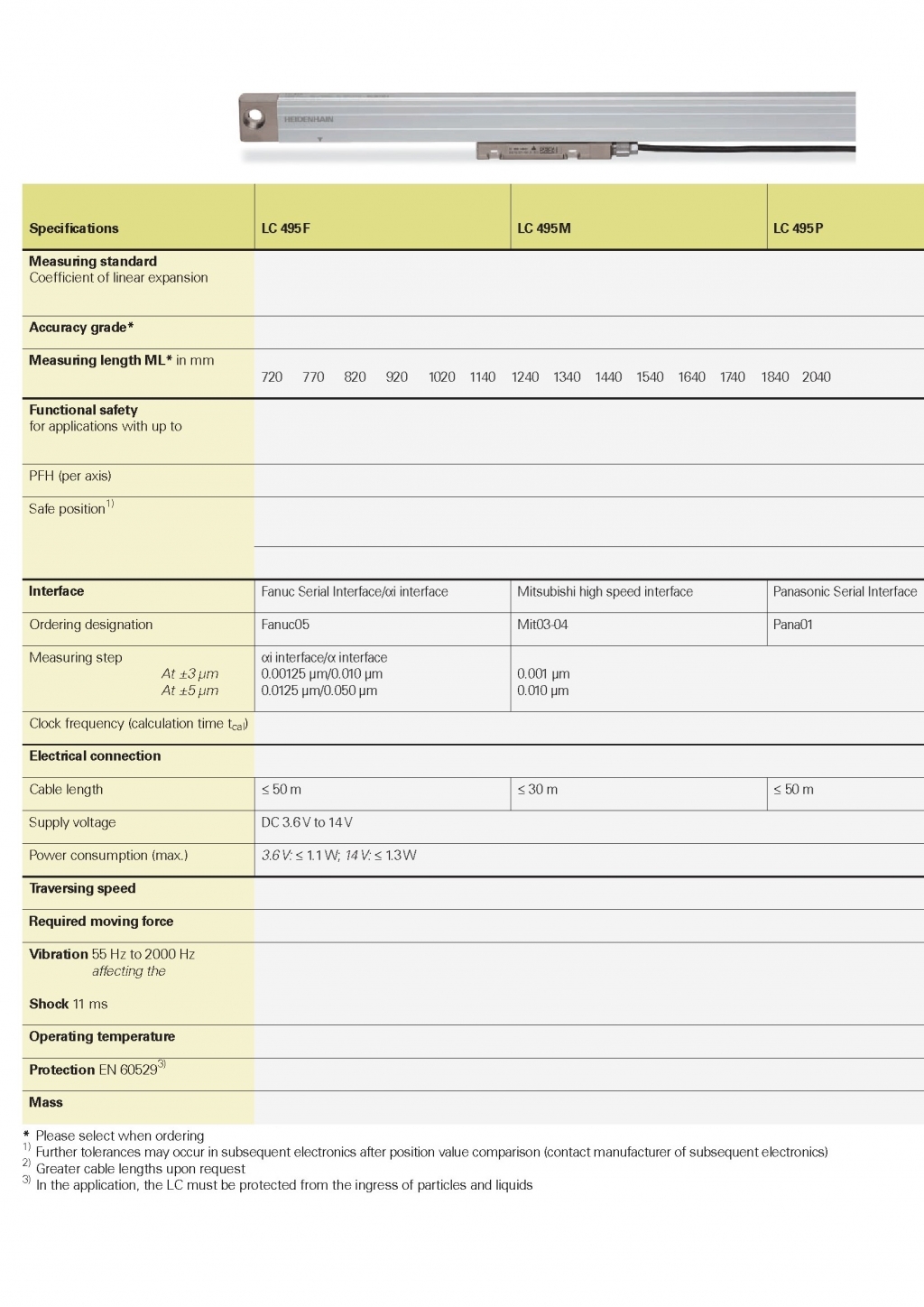The height and width of the screenshot is (1307, 924).
Task: Click the 'Ordering designation' label
Action: click(x=91, y=625)
